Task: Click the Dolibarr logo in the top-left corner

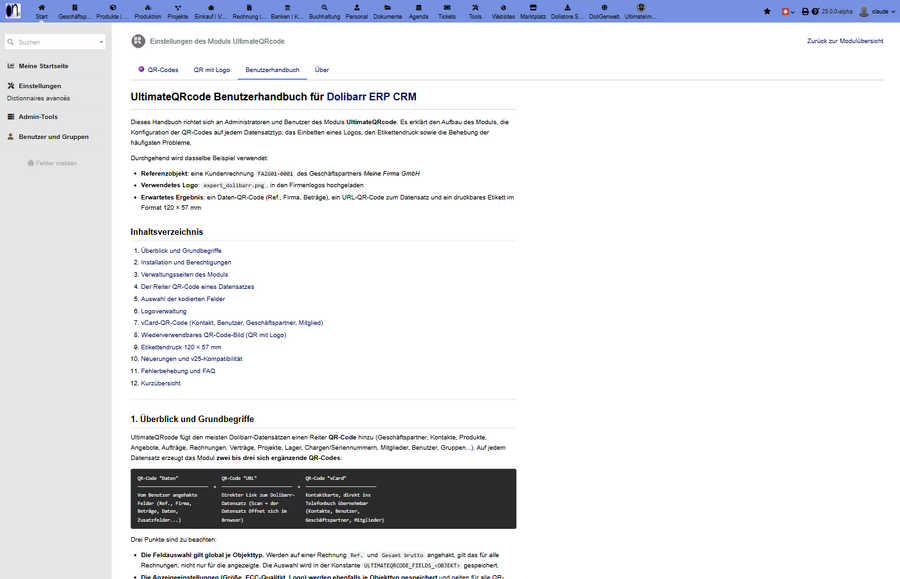Action: (x=13, y=11)
